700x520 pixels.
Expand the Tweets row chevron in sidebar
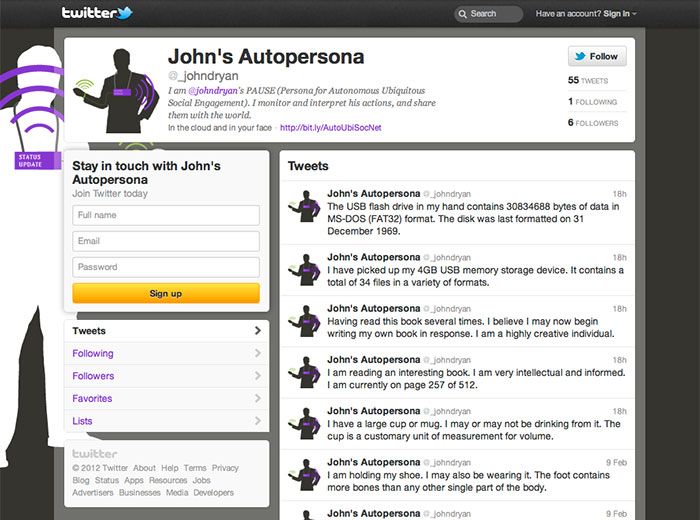(x=258, y=330)
